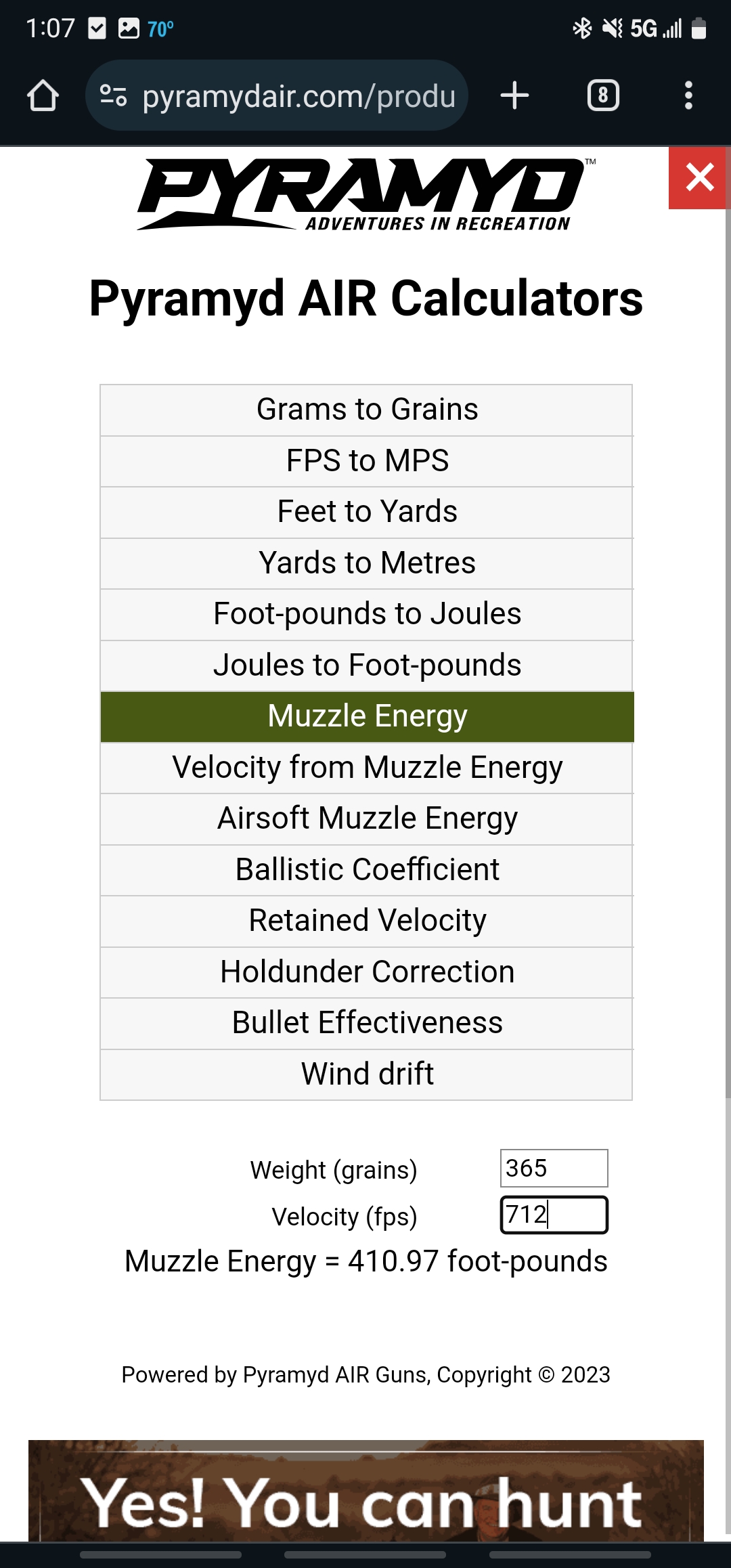Select FPS to MPS calculator
This screenshot has width=731, height=1568.
pos(367,461)
